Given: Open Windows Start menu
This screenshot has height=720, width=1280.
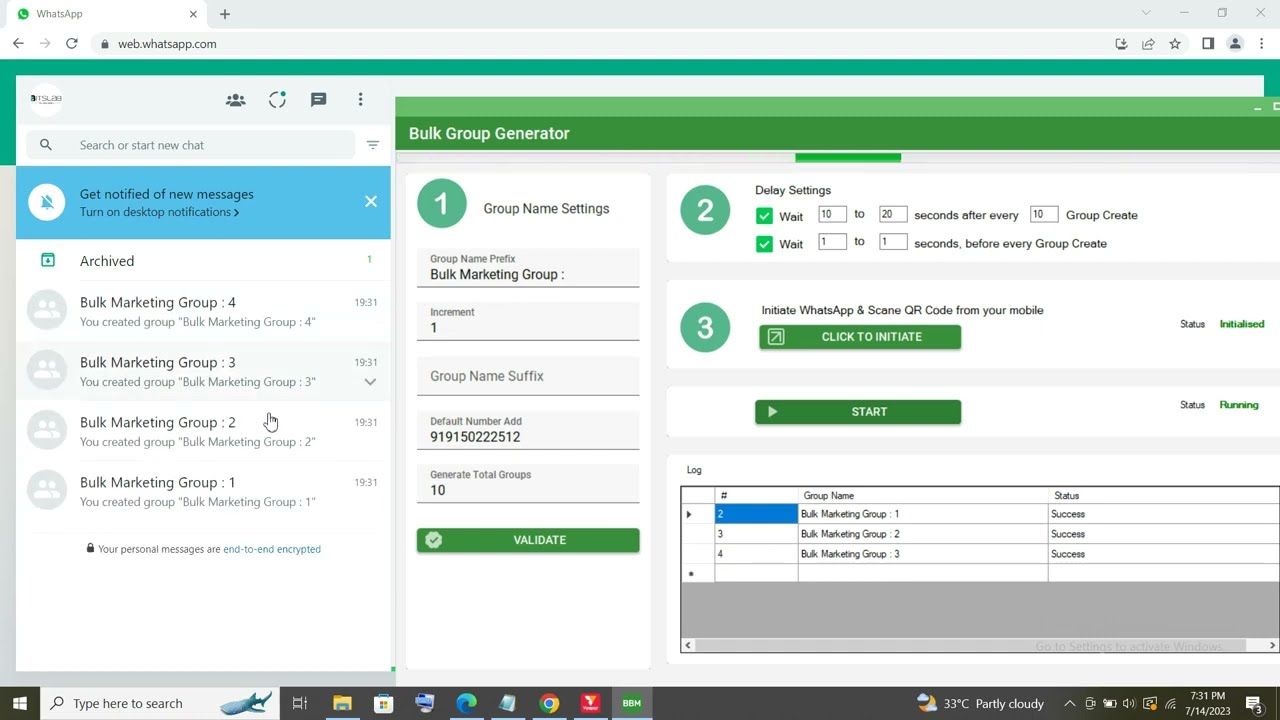Looking at the screenshot, I should [x=20, y=703].
